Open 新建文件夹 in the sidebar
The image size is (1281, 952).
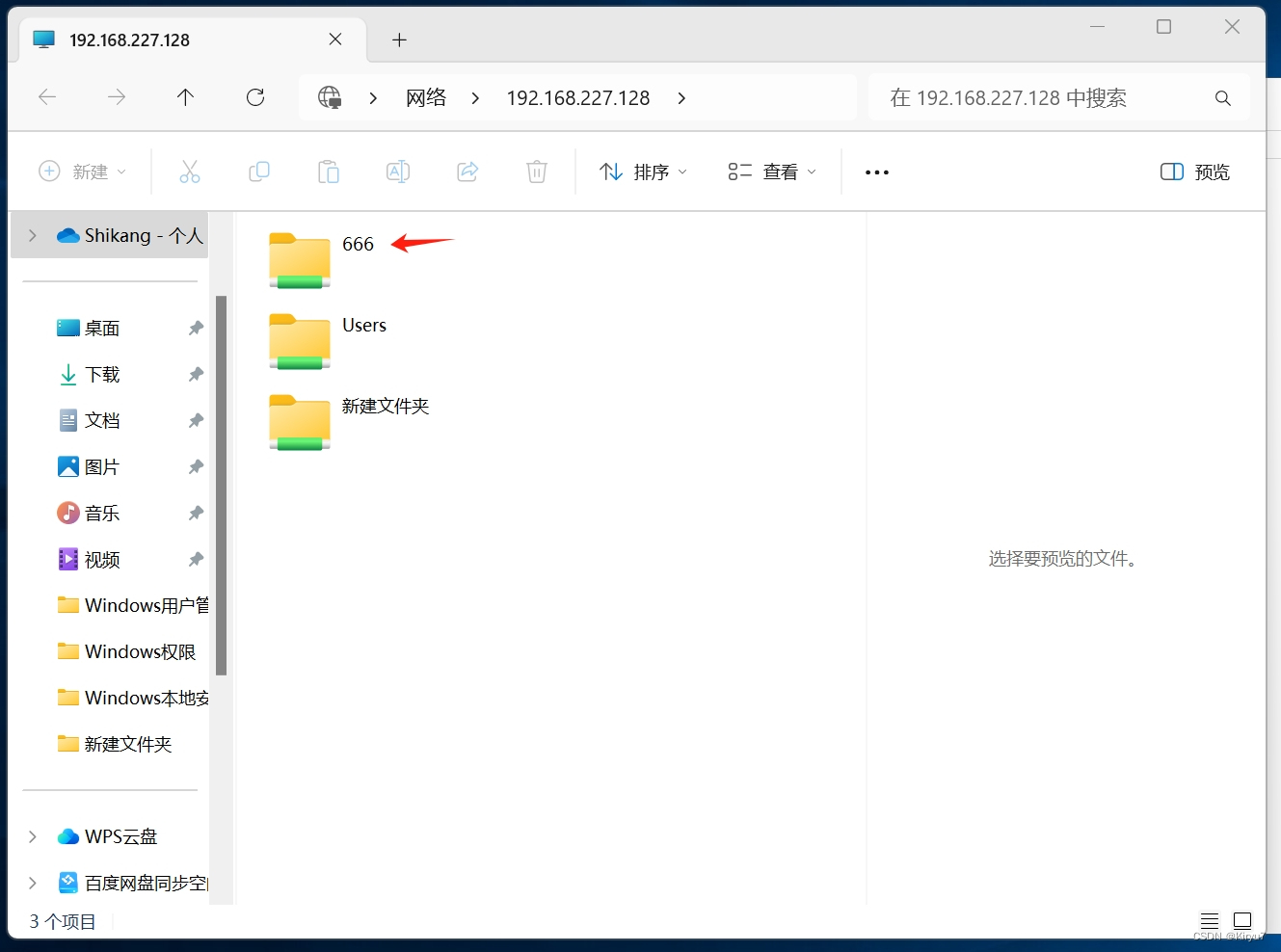click(115, 745)
